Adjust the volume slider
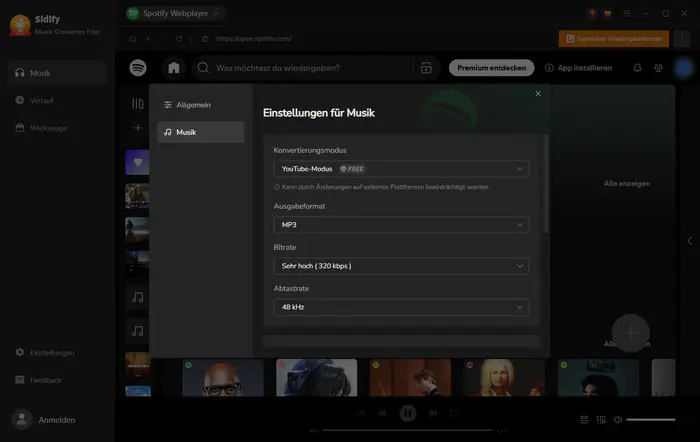This screenshot has width=700, height=442. tap(650, 420)
